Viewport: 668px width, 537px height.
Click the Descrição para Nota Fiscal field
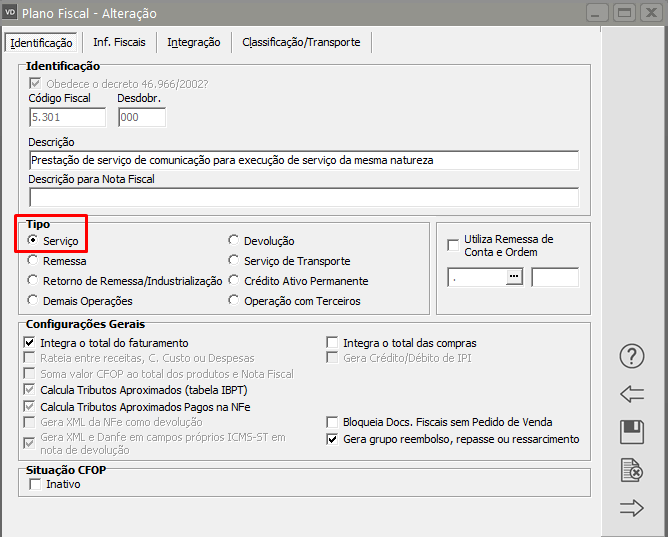point(304,197)
